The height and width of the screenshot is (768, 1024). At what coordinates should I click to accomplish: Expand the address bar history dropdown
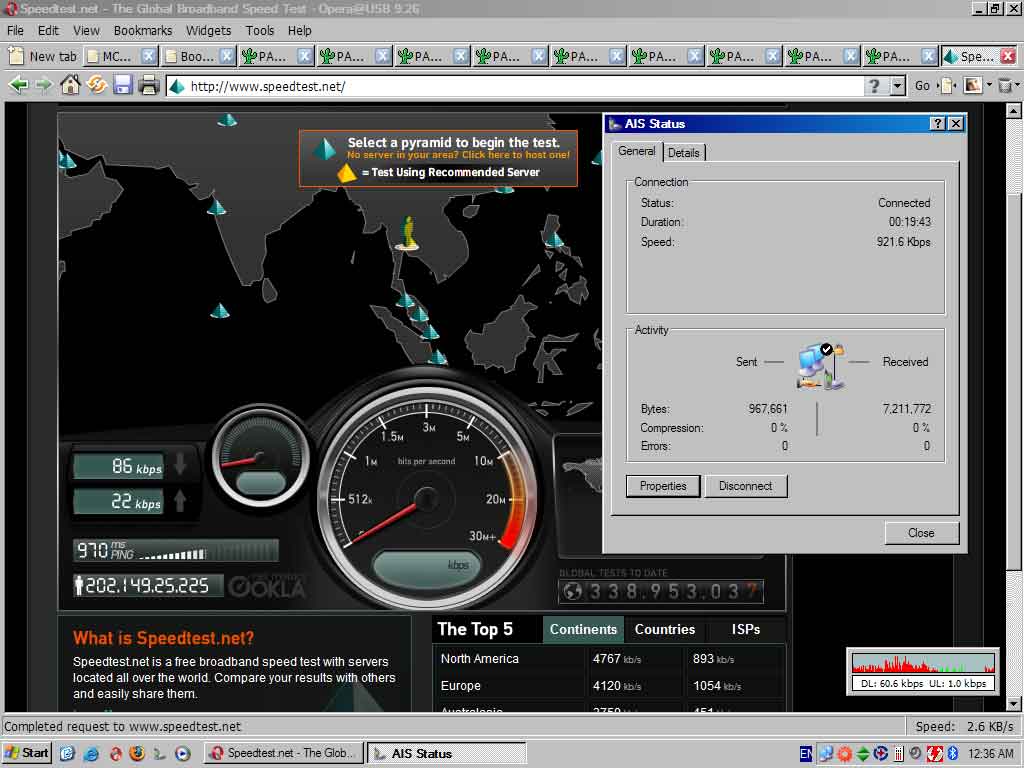898,86
